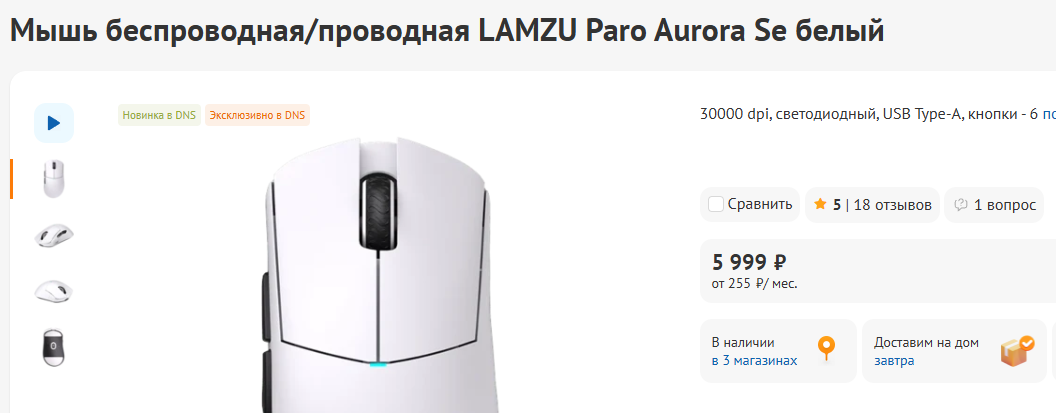Open the 1 вопрос section
Image resolution: width=1056 pixels, height=413 pixels.
point(1005,205)
